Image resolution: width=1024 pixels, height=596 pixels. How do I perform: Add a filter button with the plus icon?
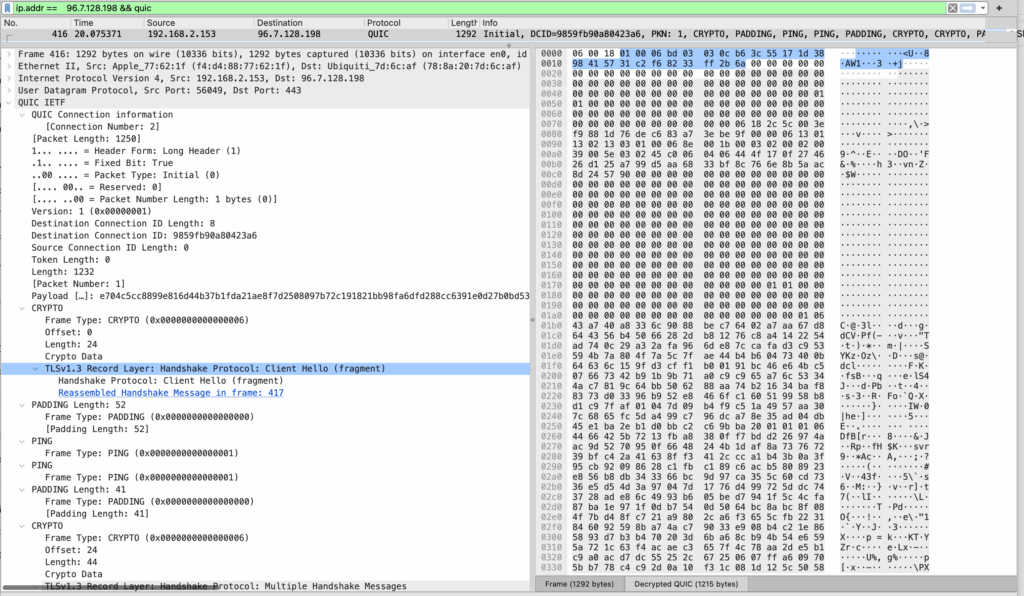pyautogui.click(x=999, y=8)
